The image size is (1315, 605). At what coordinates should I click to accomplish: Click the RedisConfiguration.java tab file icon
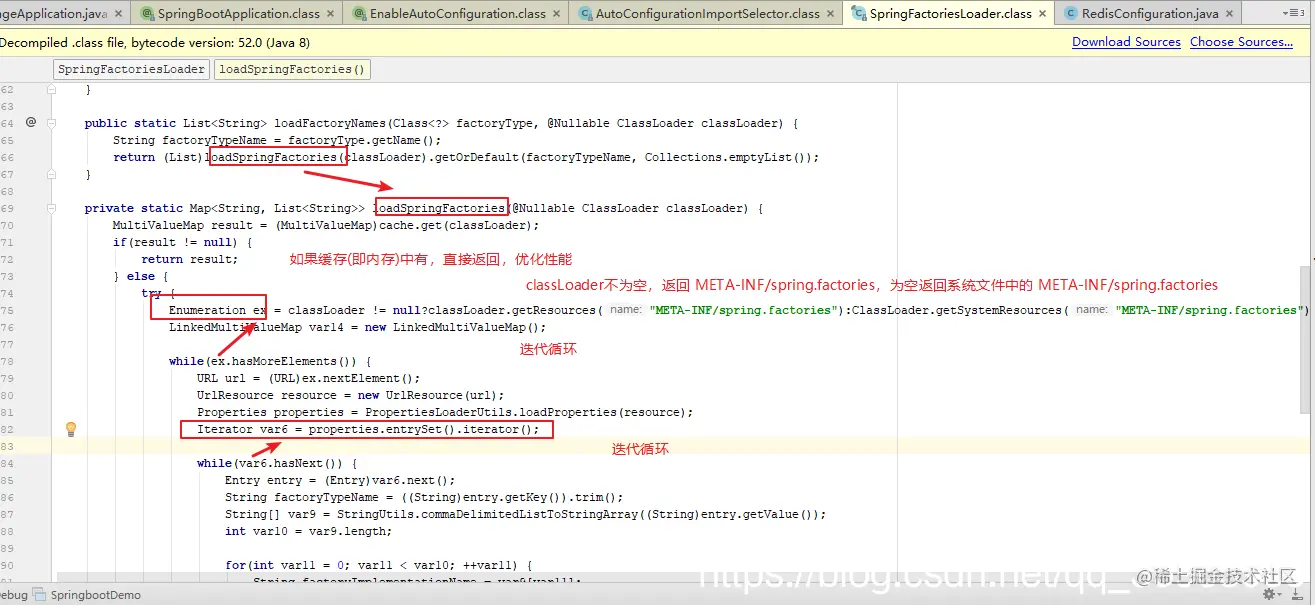[x=1071, y=14]
